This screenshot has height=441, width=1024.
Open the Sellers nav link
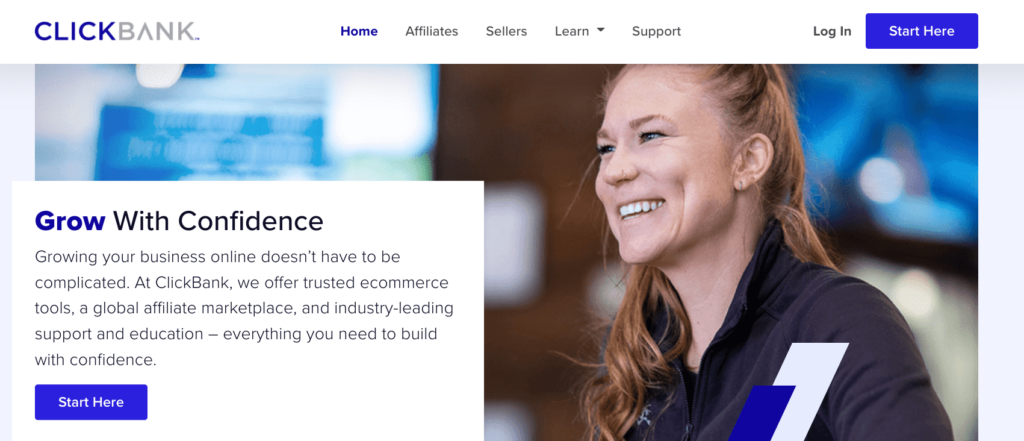pyautogui.click(x=506, y=31)
